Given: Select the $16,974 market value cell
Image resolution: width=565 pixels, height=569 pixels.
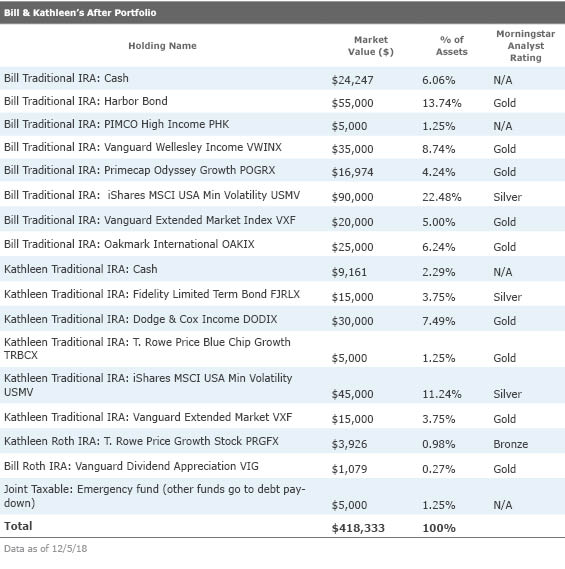Looking at the screenshot, I should (352, 172).
